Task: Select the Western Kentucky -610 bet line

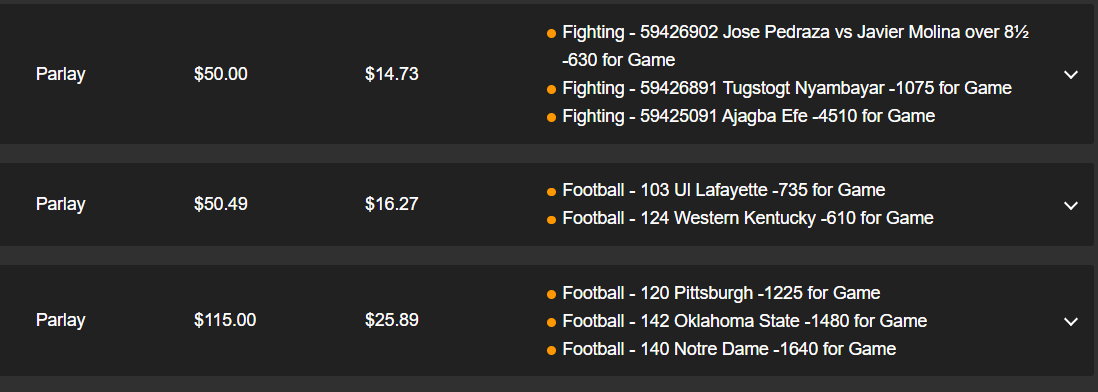Action: click(x=748, y=218)
